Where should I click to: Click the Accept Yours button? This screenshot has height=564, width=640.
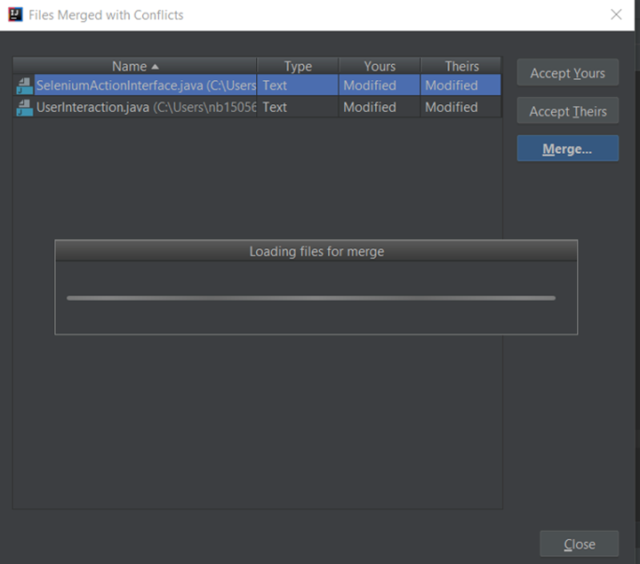tap(567, 73)
